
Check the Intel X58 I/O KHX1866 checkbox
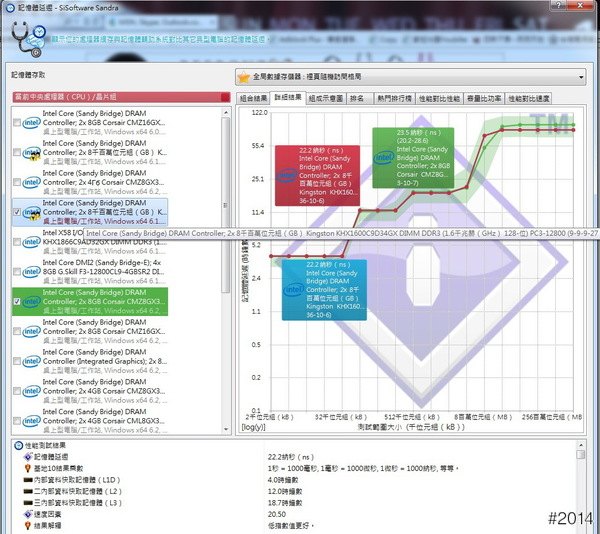17,242
